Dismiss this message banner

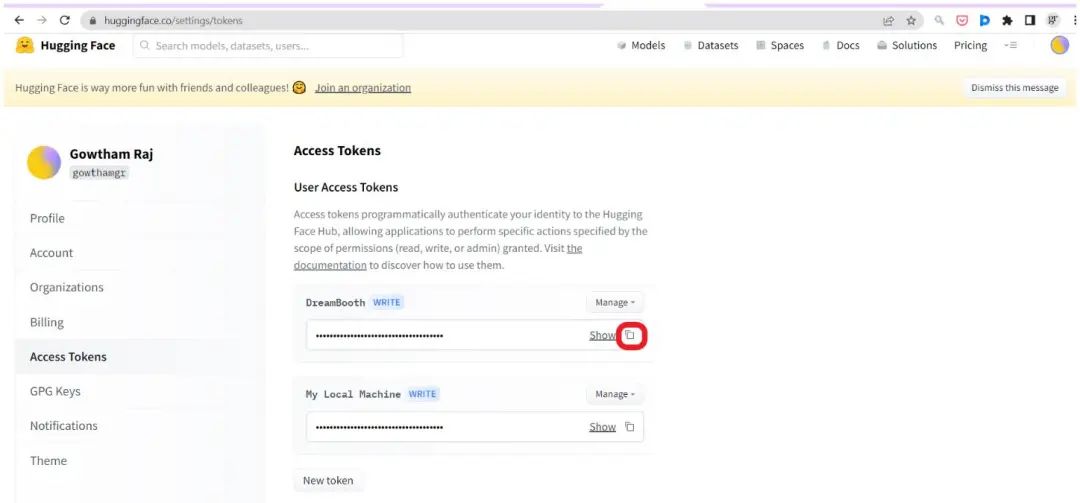click(x=1015, y=88)
